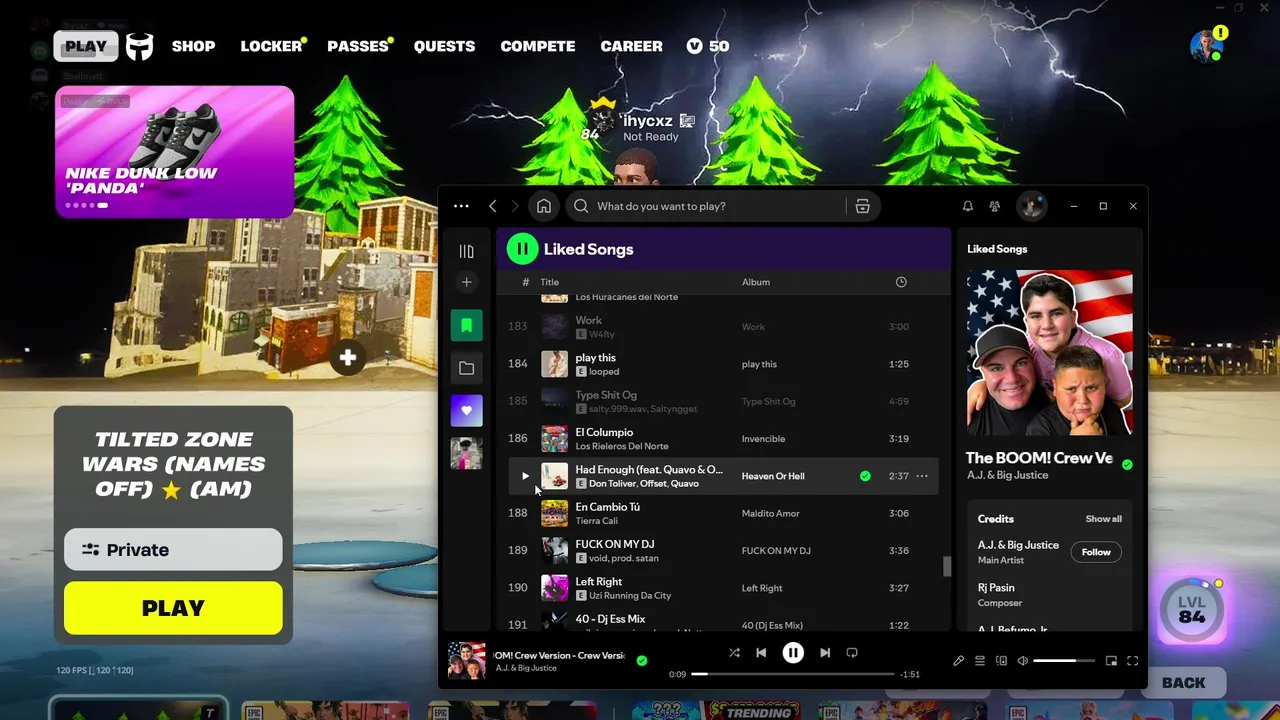Select the 'El Columpio' song row
This screenshot has width=1280, height=720.
(722, 439)
